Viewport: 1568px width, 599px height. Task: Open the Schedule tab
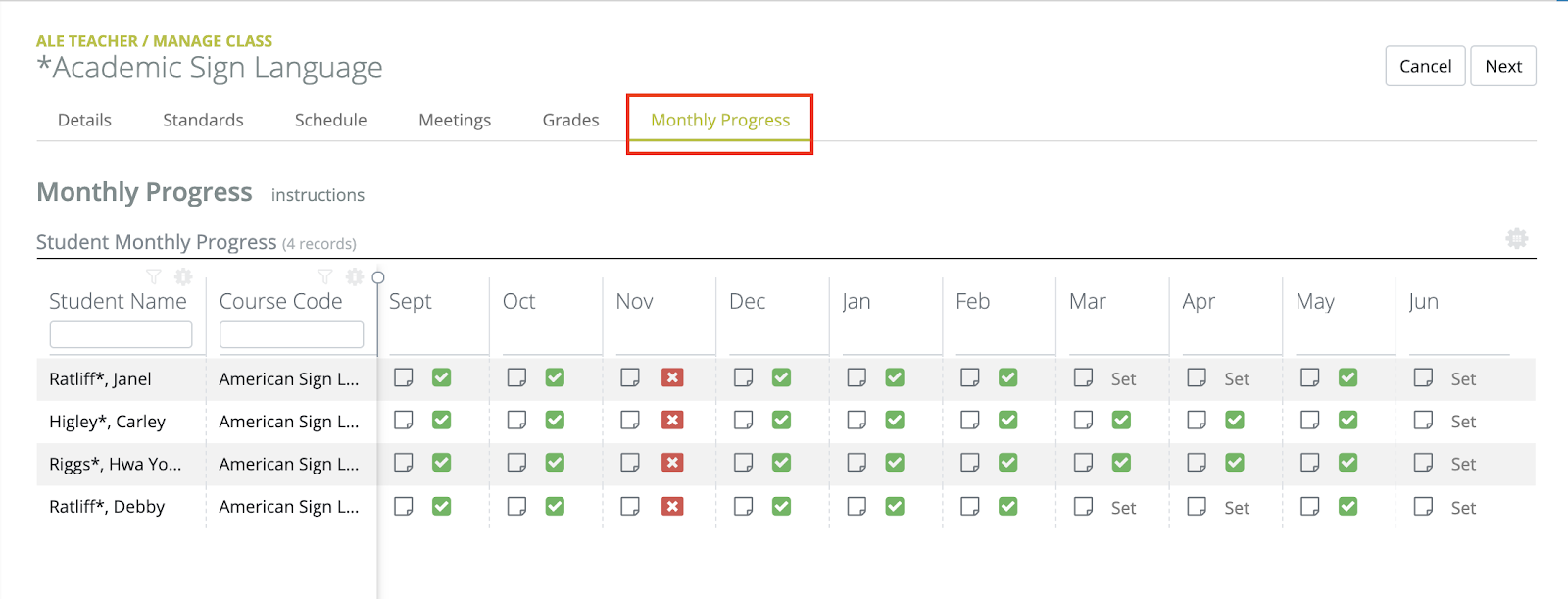(x=330, y=120)
